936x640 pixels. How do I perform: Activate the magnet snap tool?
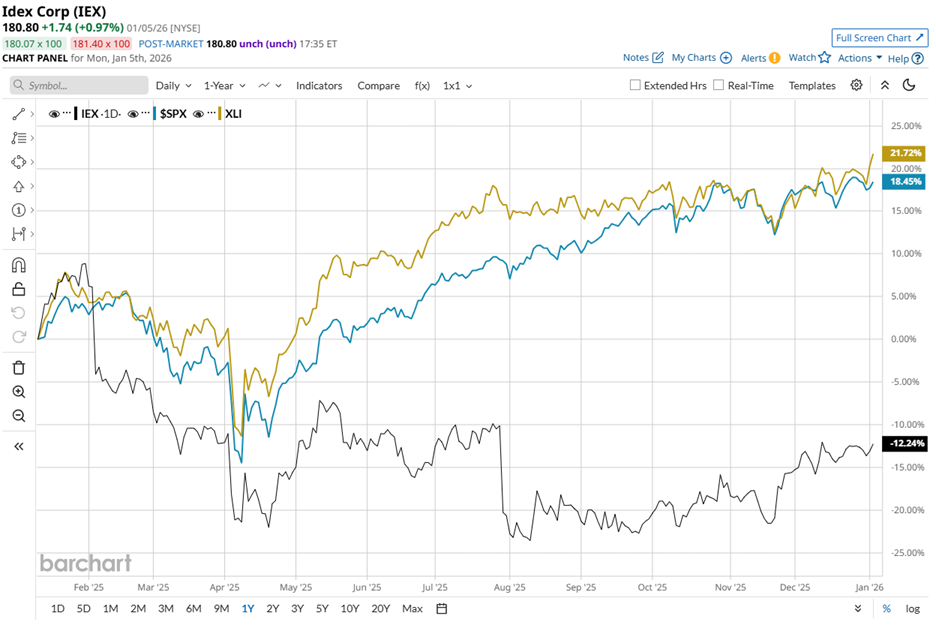pyautogui.click(x=18, y=266)
